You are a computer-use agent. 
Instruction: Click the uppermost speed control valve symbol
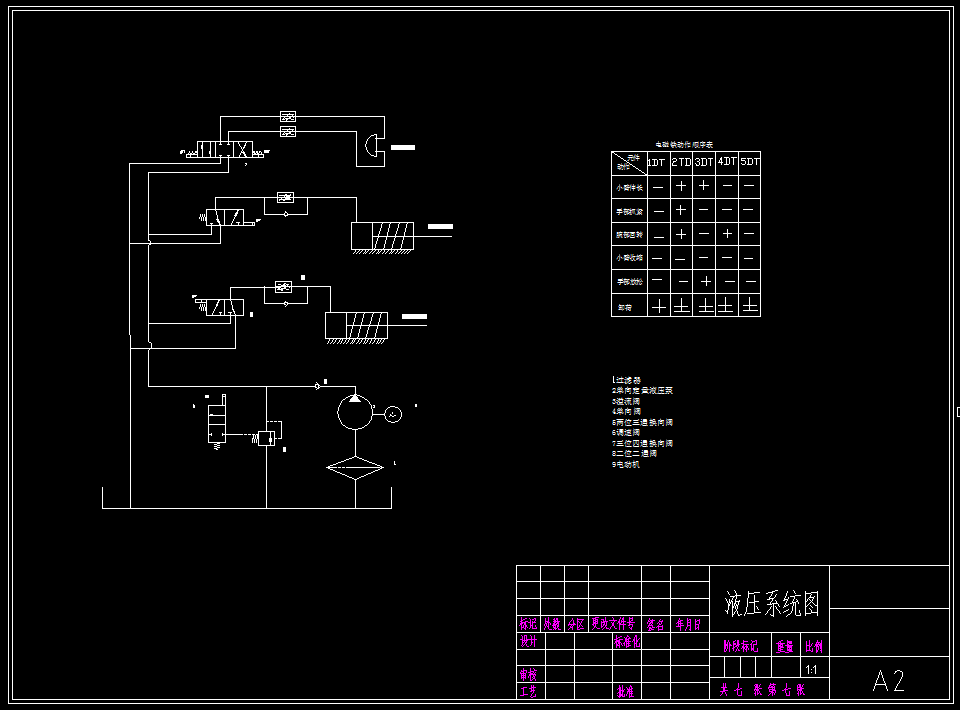[x=288, y=116]
